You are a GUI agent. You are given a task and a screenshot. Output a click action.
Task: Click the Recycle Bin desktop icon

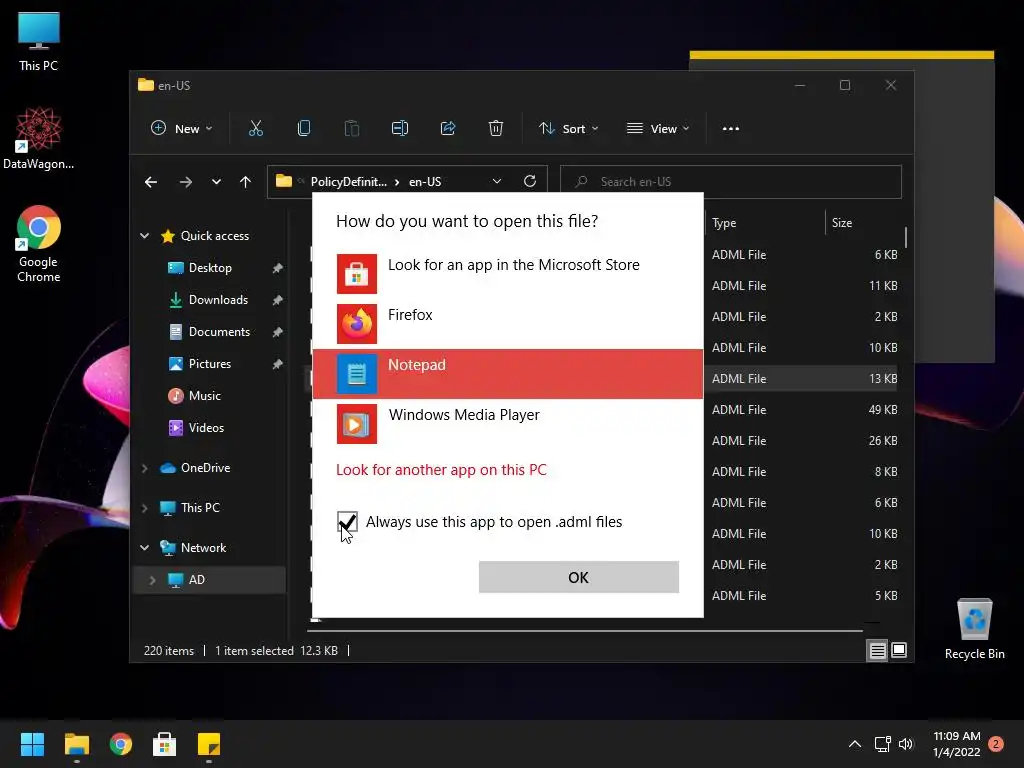(974, 629)
